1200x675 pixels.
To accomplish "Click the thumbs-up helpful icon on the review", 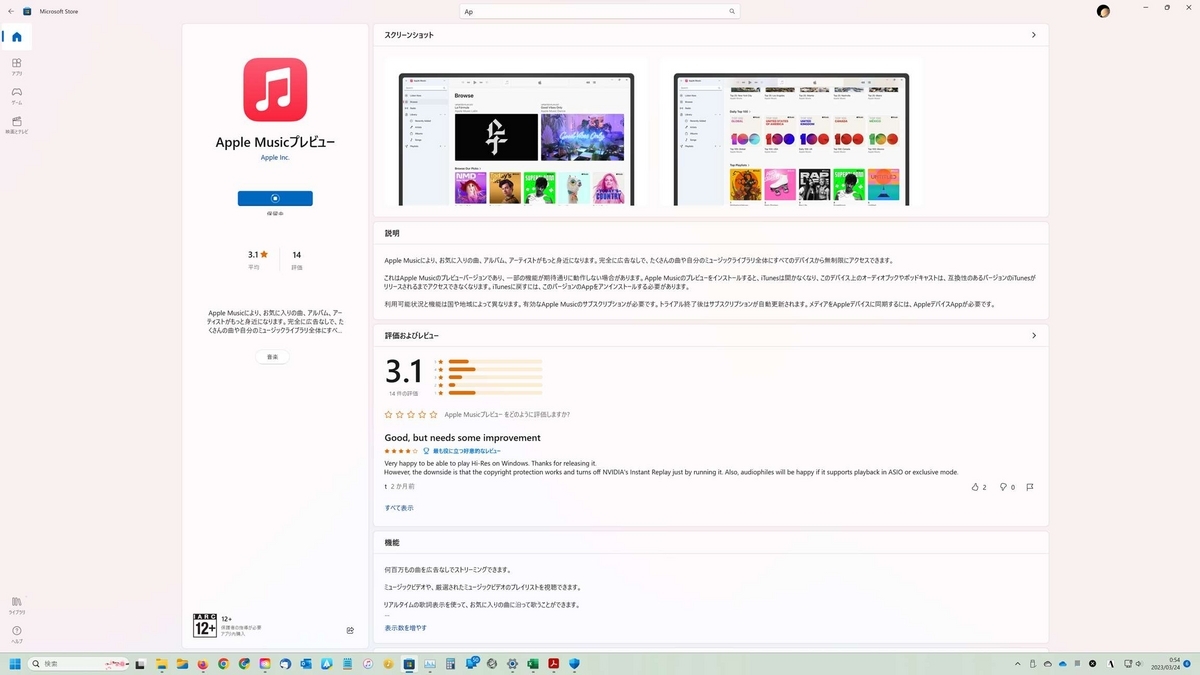I will click(975, 487).
